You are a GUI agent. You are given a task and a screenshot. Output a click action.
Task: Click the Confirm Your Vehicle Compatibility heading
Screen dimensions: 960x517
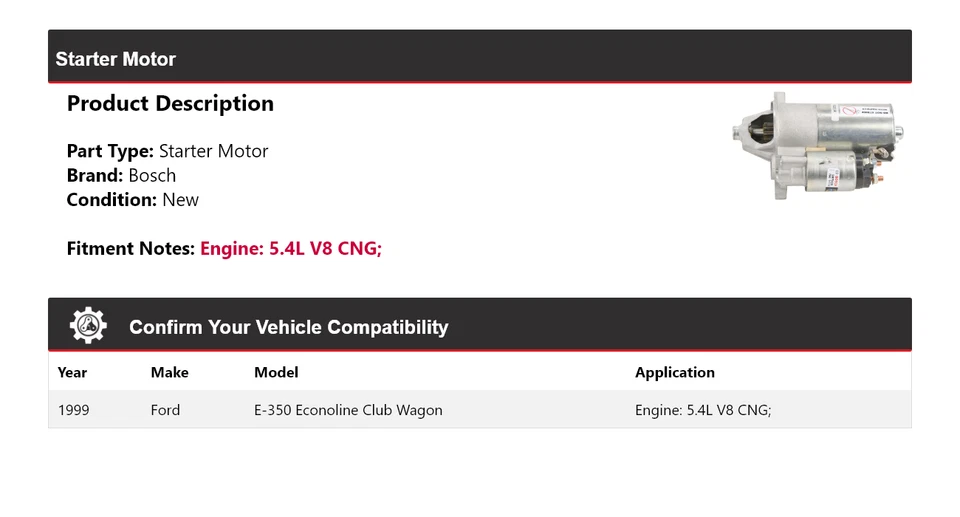coord(288,327)
